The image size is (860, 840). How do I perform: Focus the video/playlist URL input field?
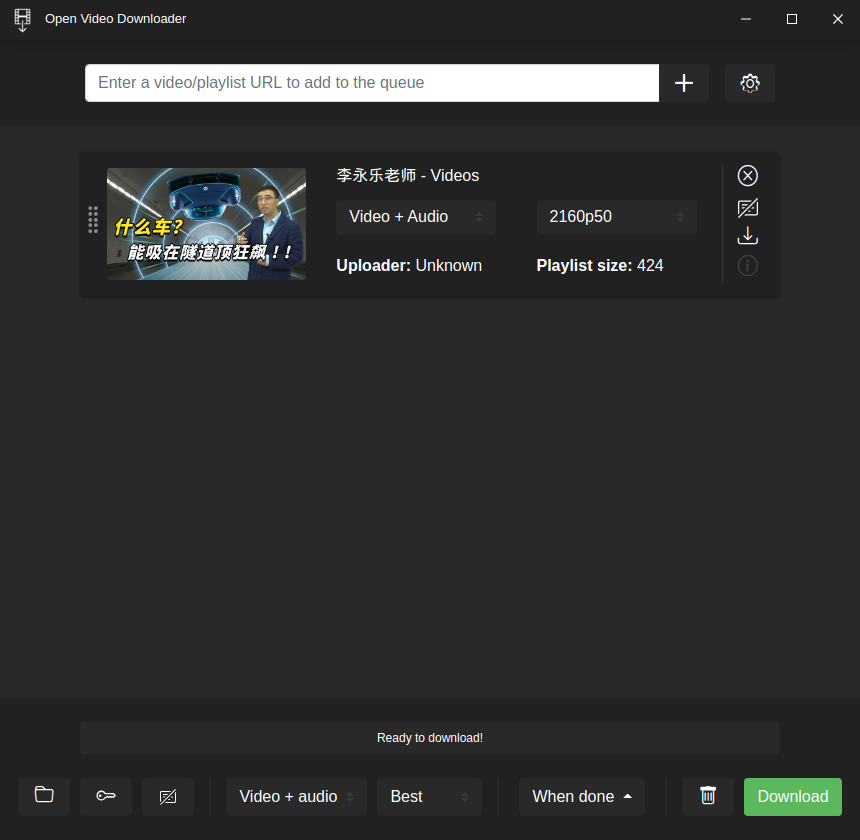(372, 83)
